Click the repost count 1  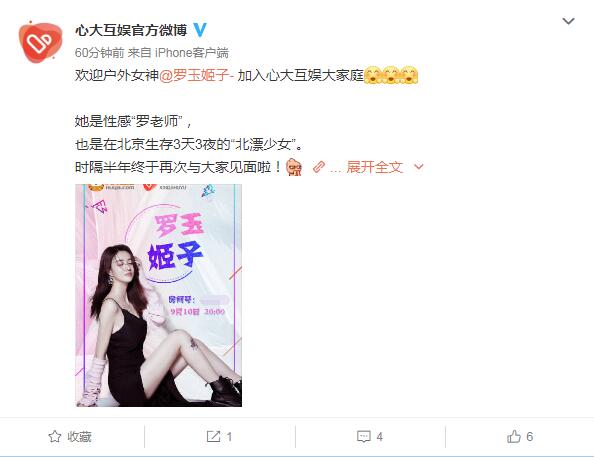[229, 437]
